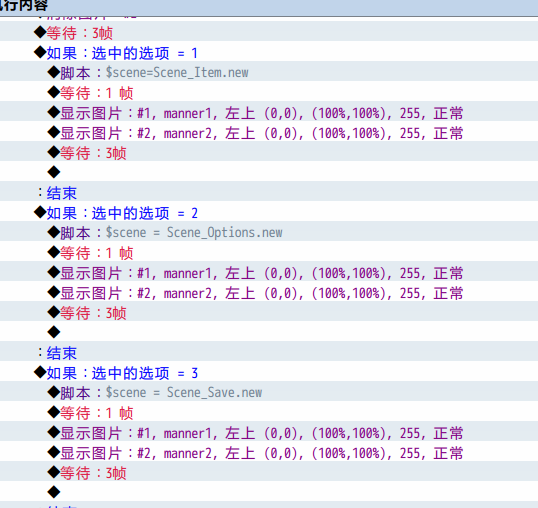
Task: Click the script row $scene = Scene_Save.new
Action: [x=269, y=392]
